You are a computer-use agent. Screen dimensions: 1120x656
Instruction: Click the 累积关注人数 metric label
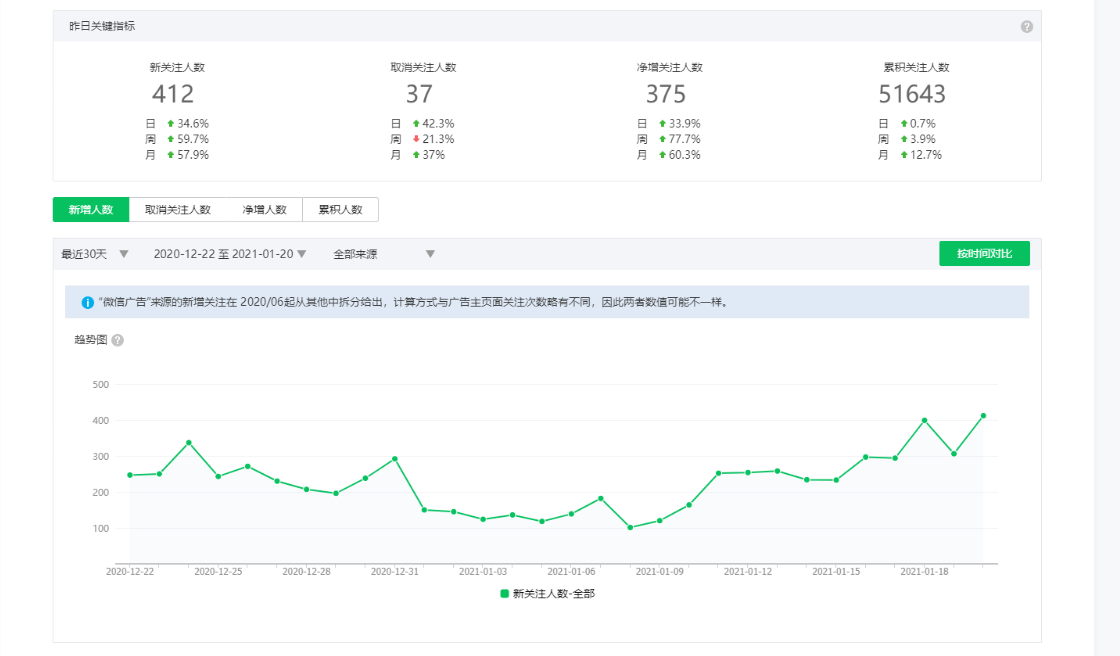(x=916, y=67)
